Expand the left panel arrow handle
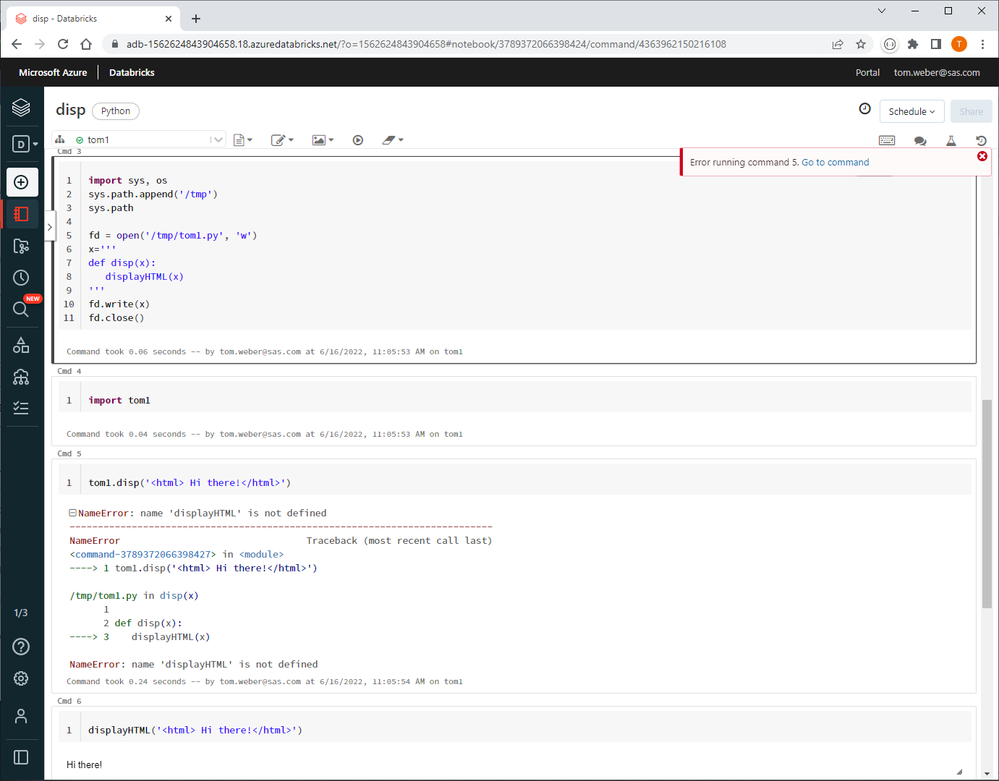The width and height of the screenshot is (999, 781). pyautogui.click(x=49, y=228)
